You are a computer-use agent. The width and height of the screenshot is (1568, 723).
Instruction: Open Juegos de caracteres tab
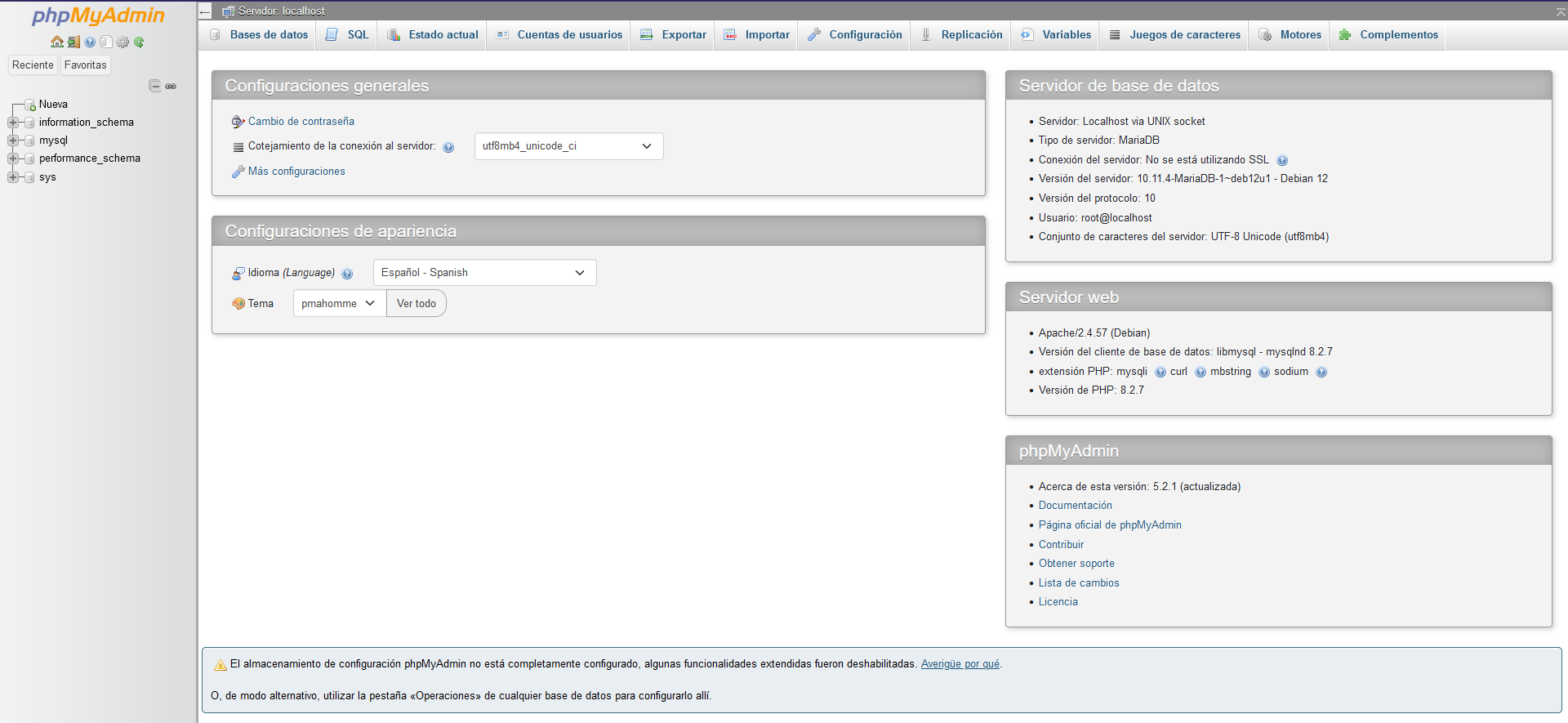click(x=1174, y=35)
